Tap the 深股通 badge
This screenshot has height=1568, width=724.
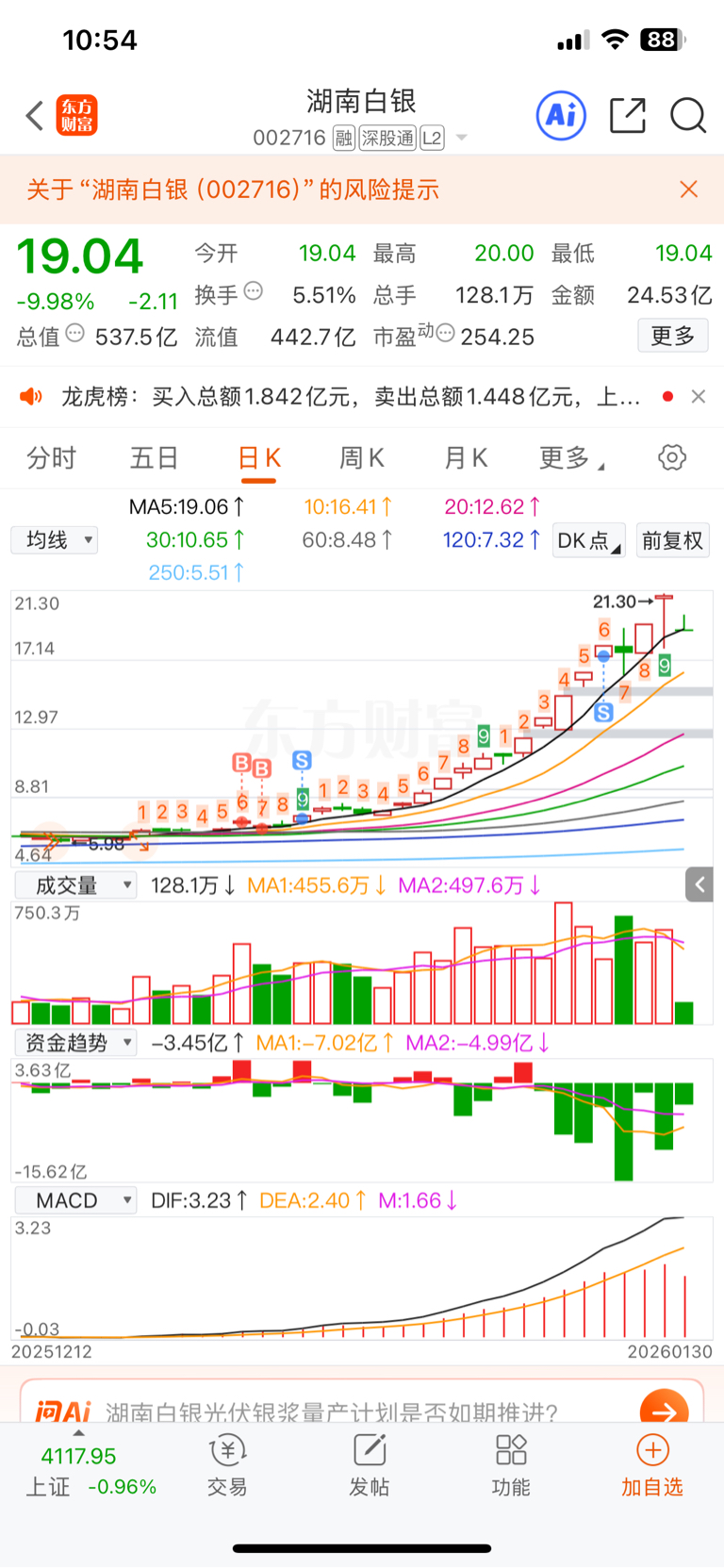click(x=387, y=139)
